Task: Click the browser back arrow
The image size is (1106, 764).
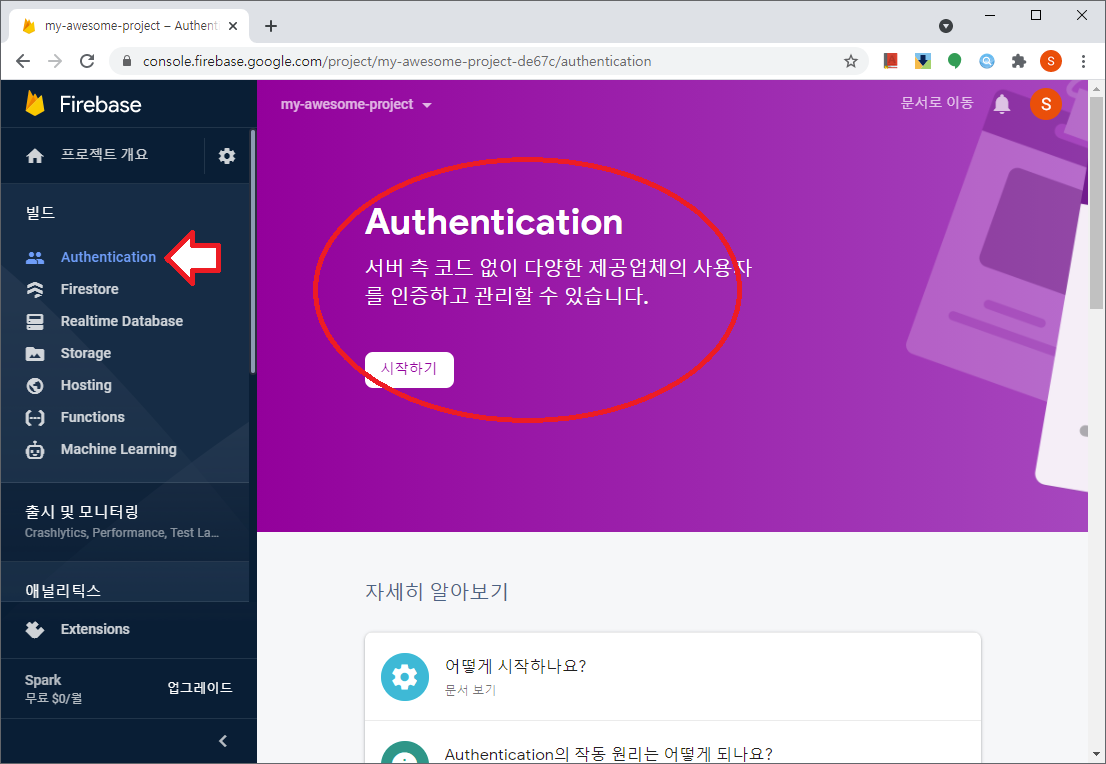Action: pos(23,61)
